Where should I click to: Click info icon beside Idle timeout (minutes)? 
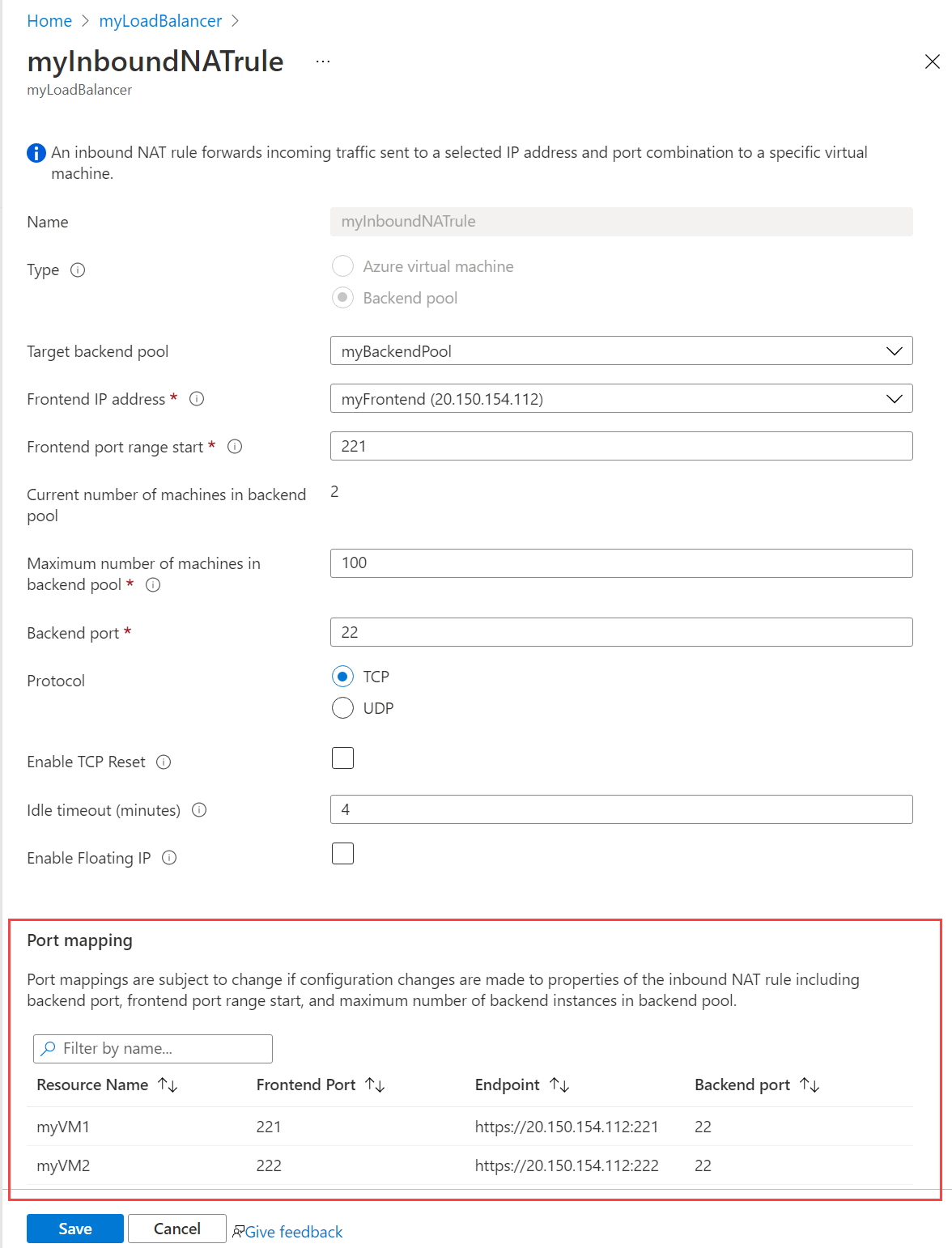click(199, 810)
